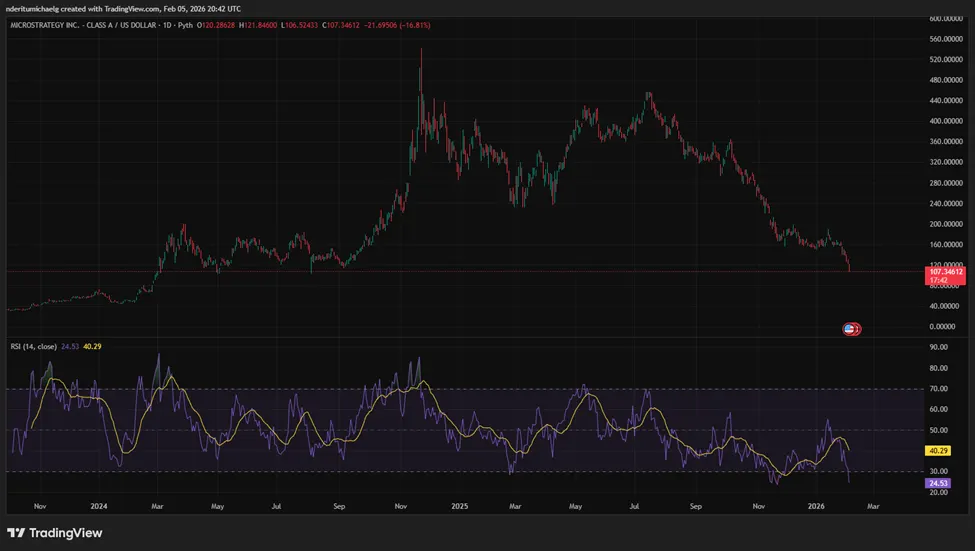The image size is (975, 551).
Task: Click the purple RSI value in legend
Action: tap(69, 346)
